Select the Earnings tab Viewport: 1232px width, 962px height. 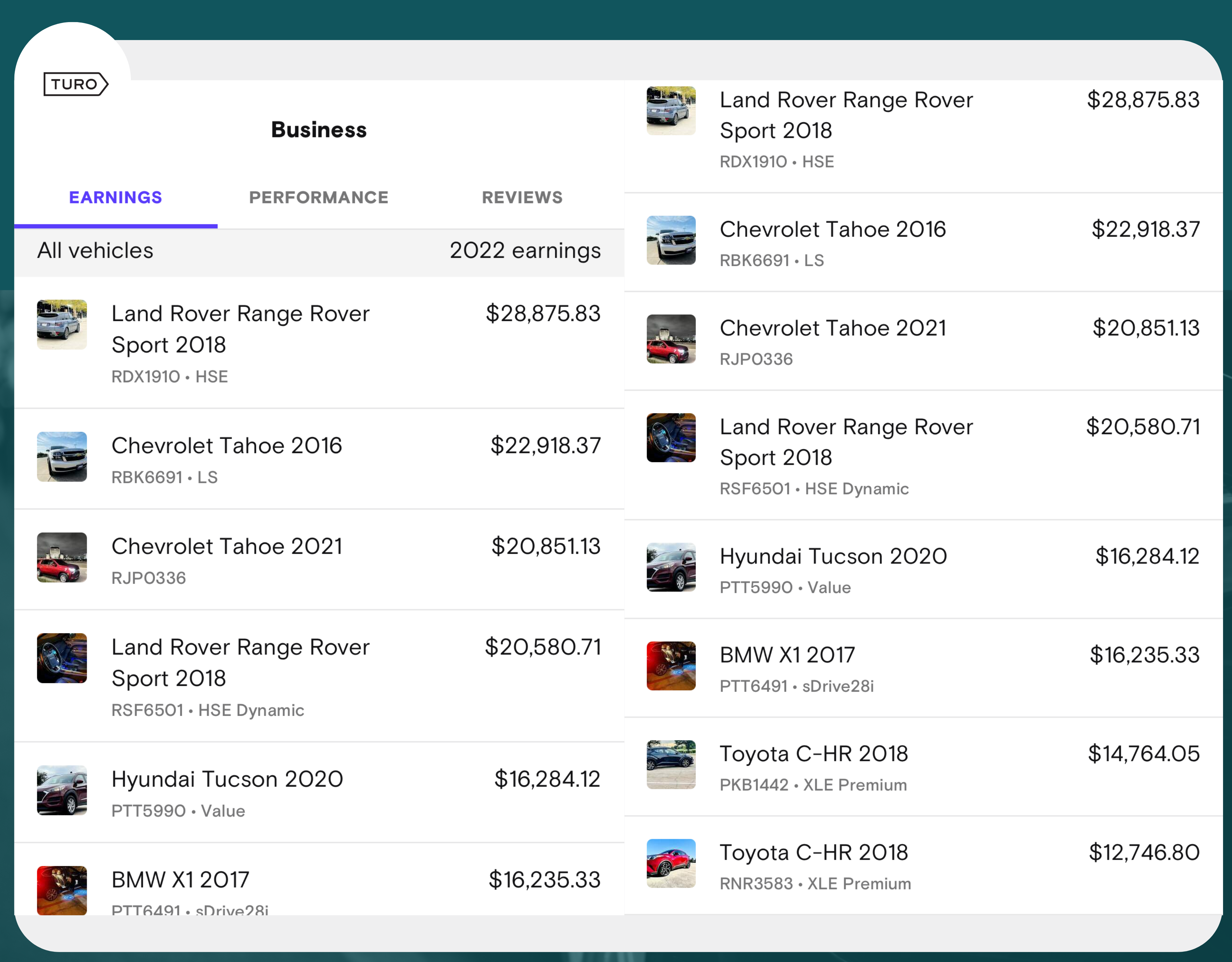click(x=115, y=197)
